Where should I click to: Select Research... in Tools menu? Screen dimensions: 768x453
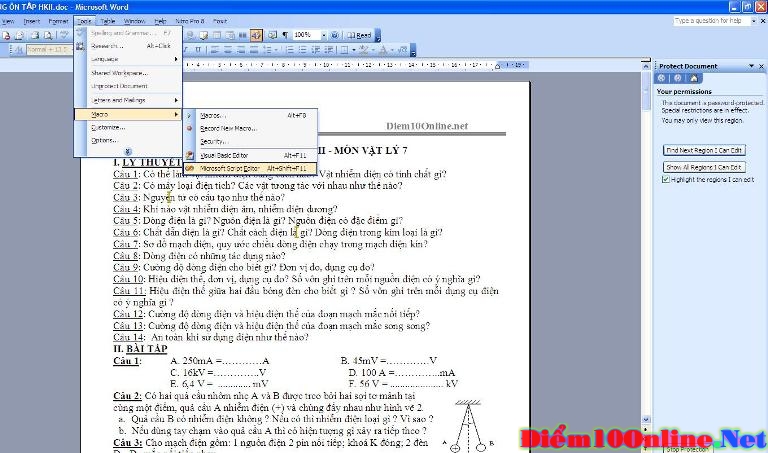click(x=128, y=46)
